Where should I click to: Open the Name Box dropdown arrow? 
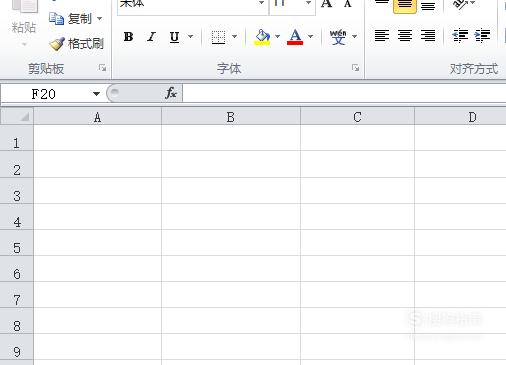click(96, 94)
